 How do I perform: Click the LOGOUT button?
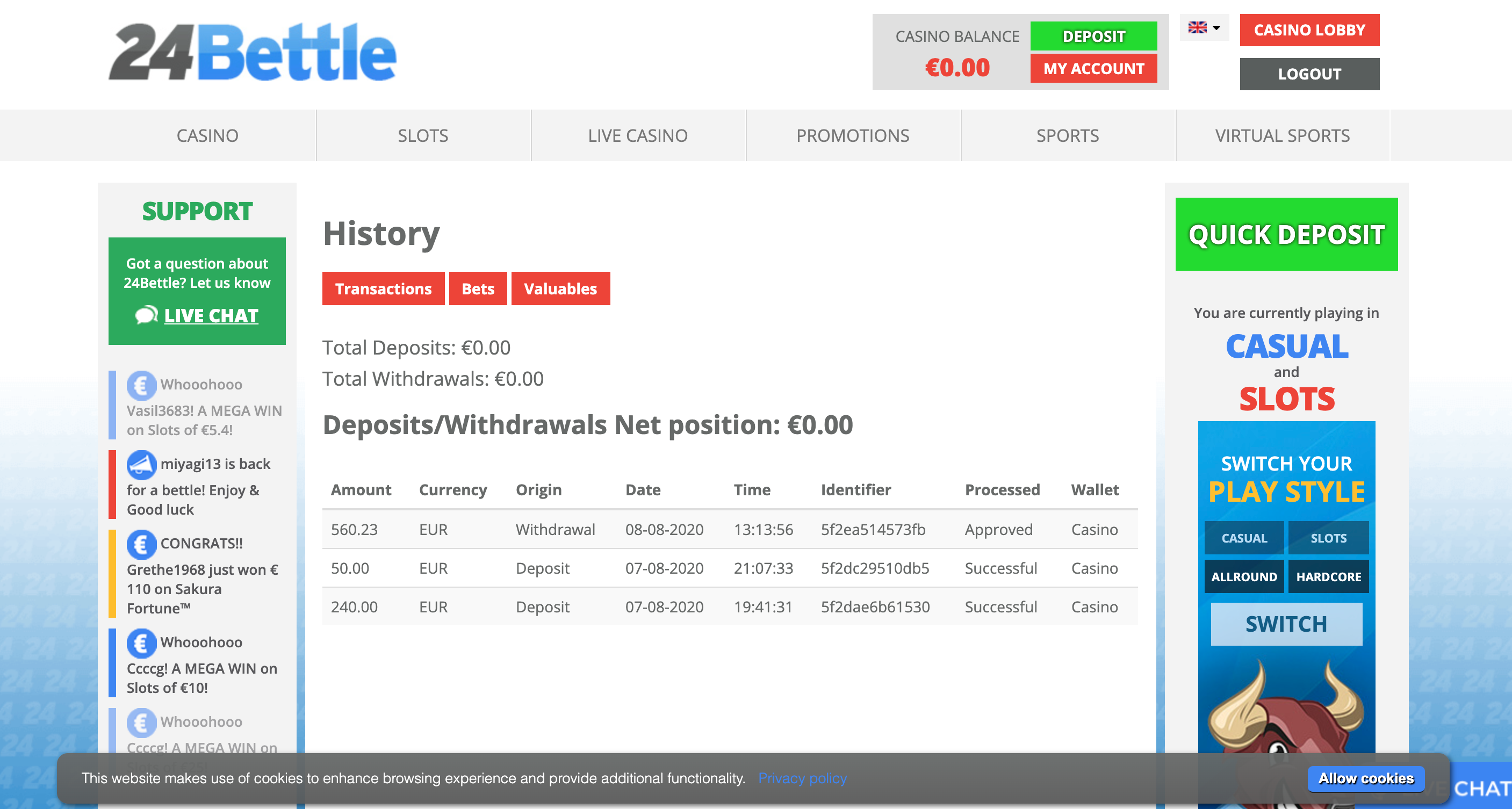point(1309,74)
